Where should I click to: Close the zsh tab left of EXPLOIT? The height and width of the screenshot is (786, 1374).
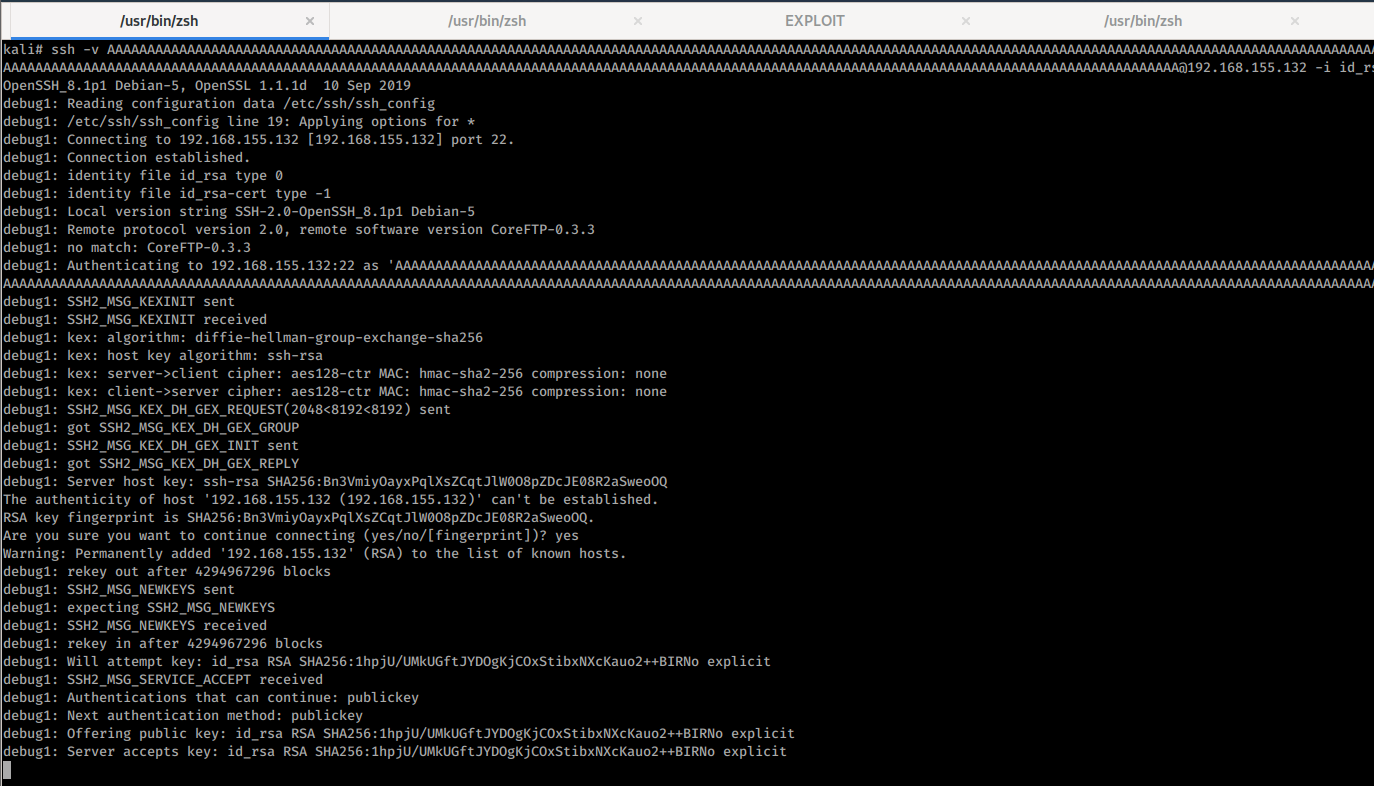[x=638, y=21]
